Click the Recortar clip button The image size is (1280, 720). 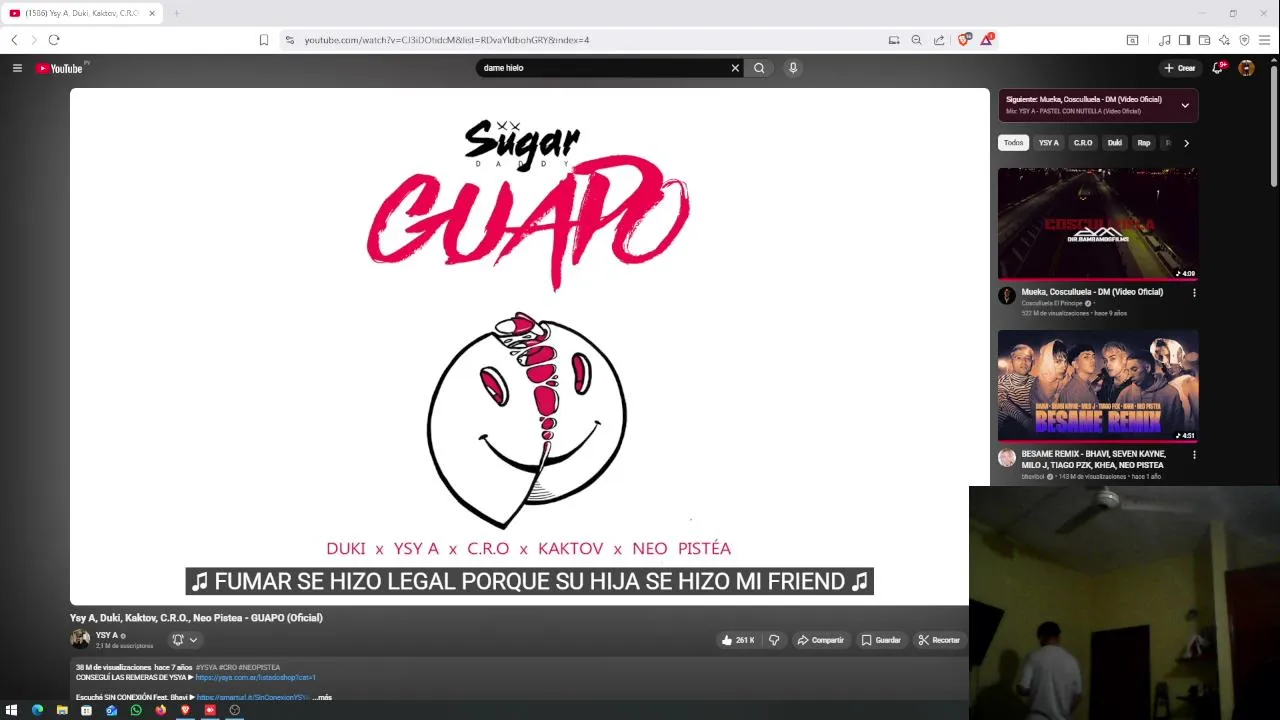(x=939, y=640)
